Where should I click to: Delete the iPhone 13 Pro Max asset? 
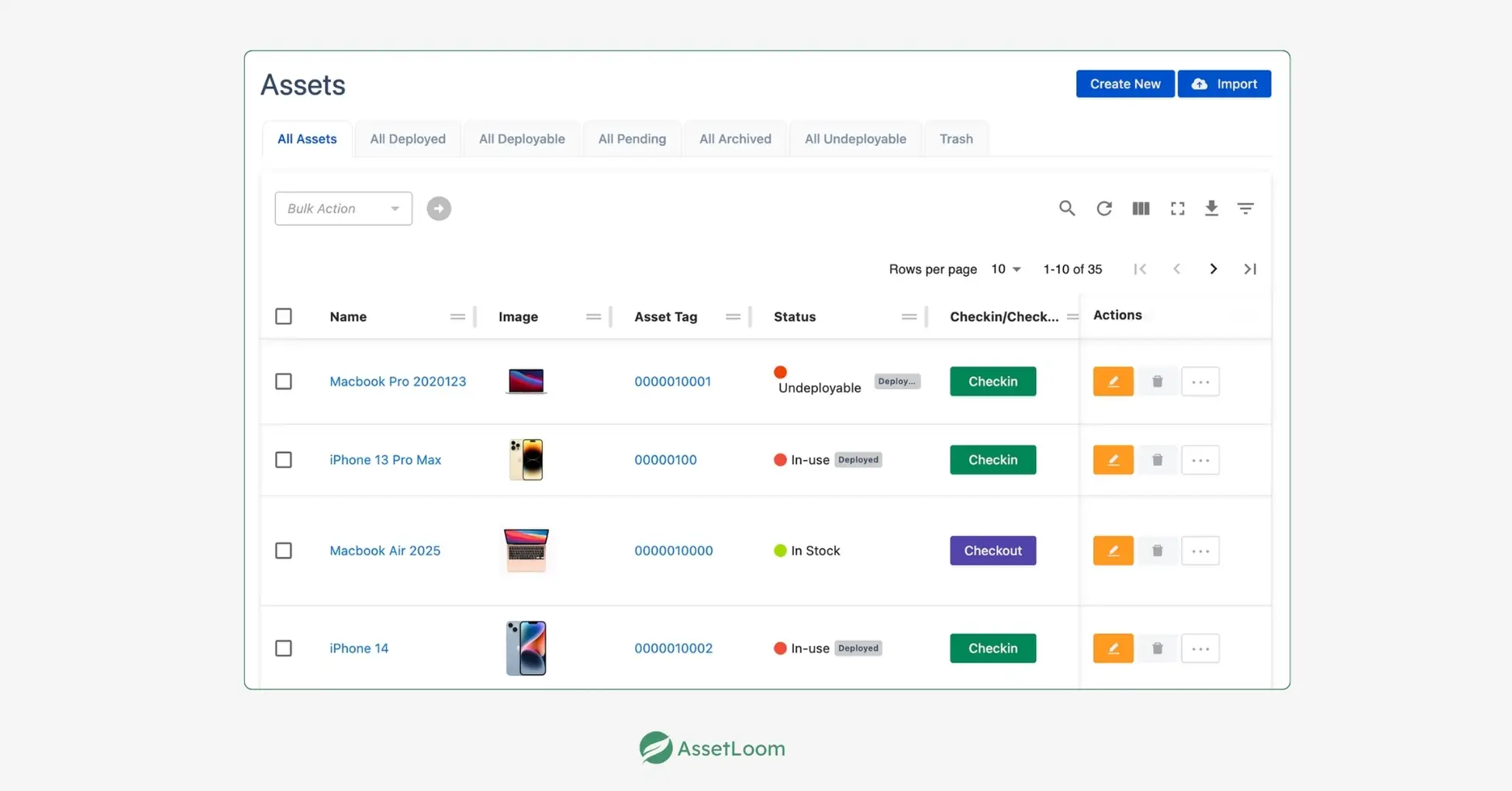pos(1157,460)
